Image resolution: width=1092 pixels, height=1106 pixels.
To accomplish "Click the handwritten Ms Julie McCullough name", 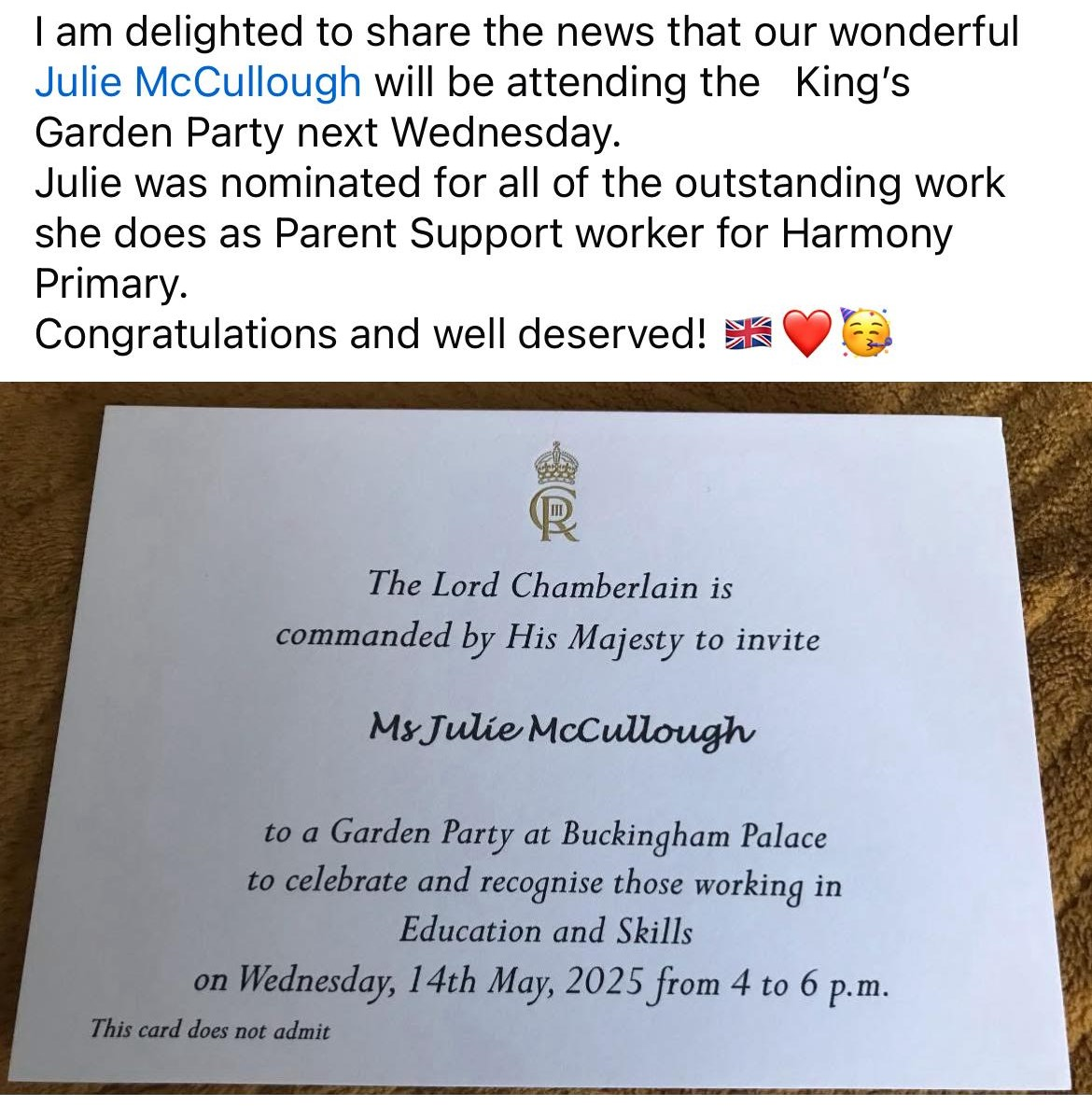I will click(x=562, y=729).
